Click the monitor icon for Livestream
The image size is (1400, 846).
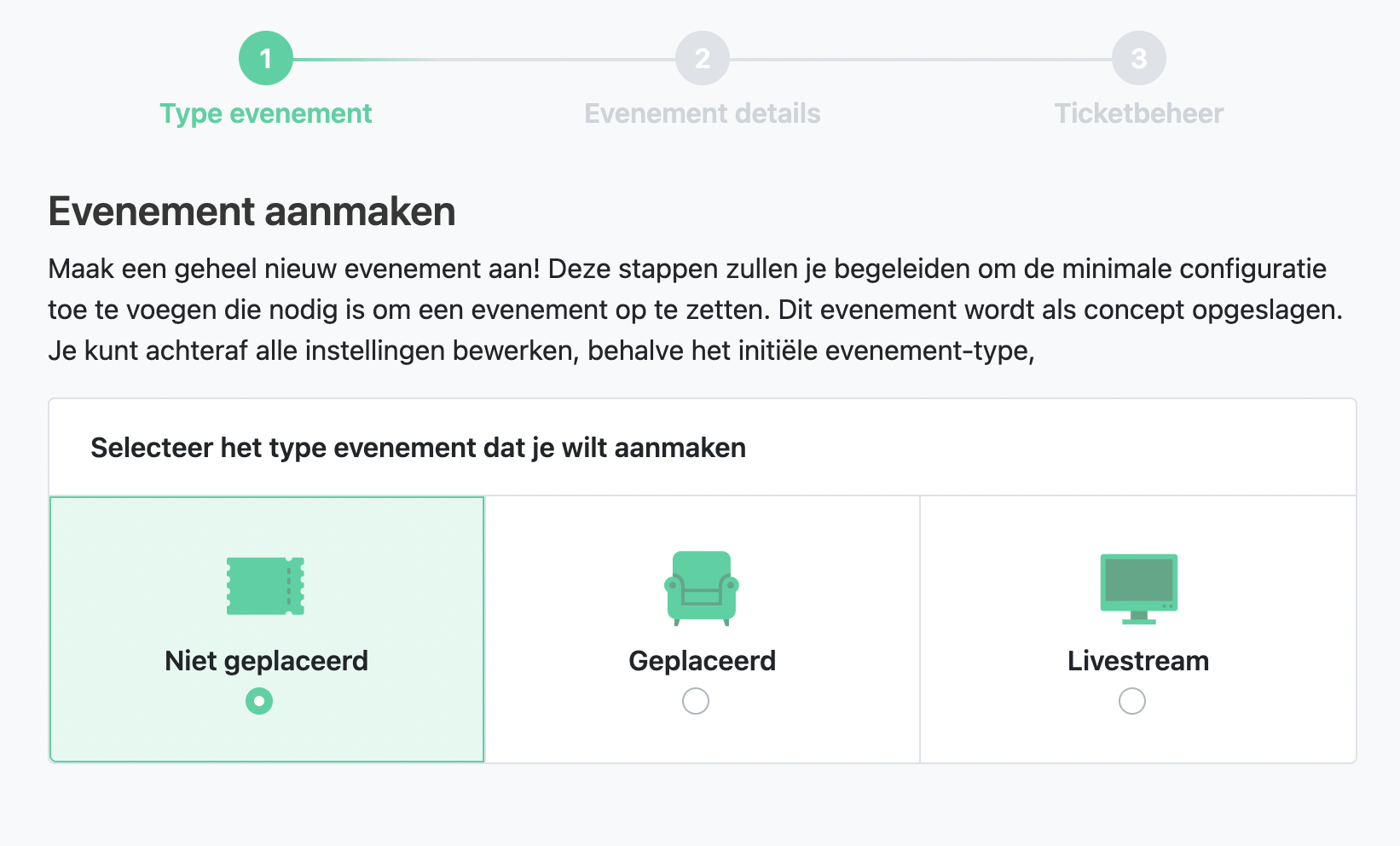(x=1138, y=589)
